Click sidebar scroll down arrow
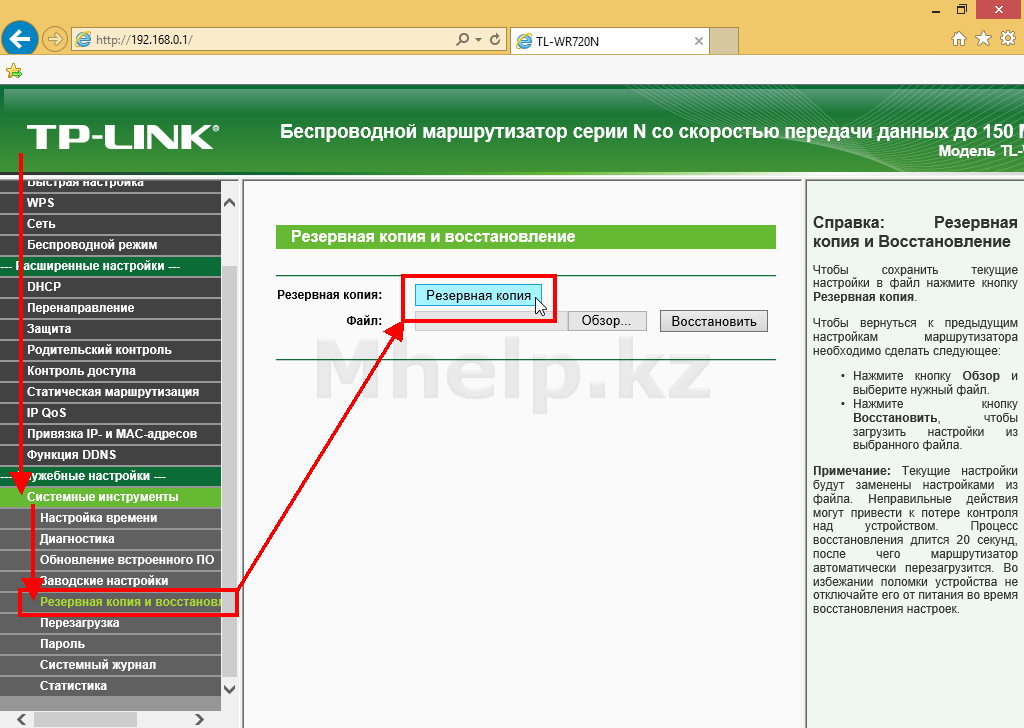Viewport: 1024px width, 728px height. (x=229, y=688)
